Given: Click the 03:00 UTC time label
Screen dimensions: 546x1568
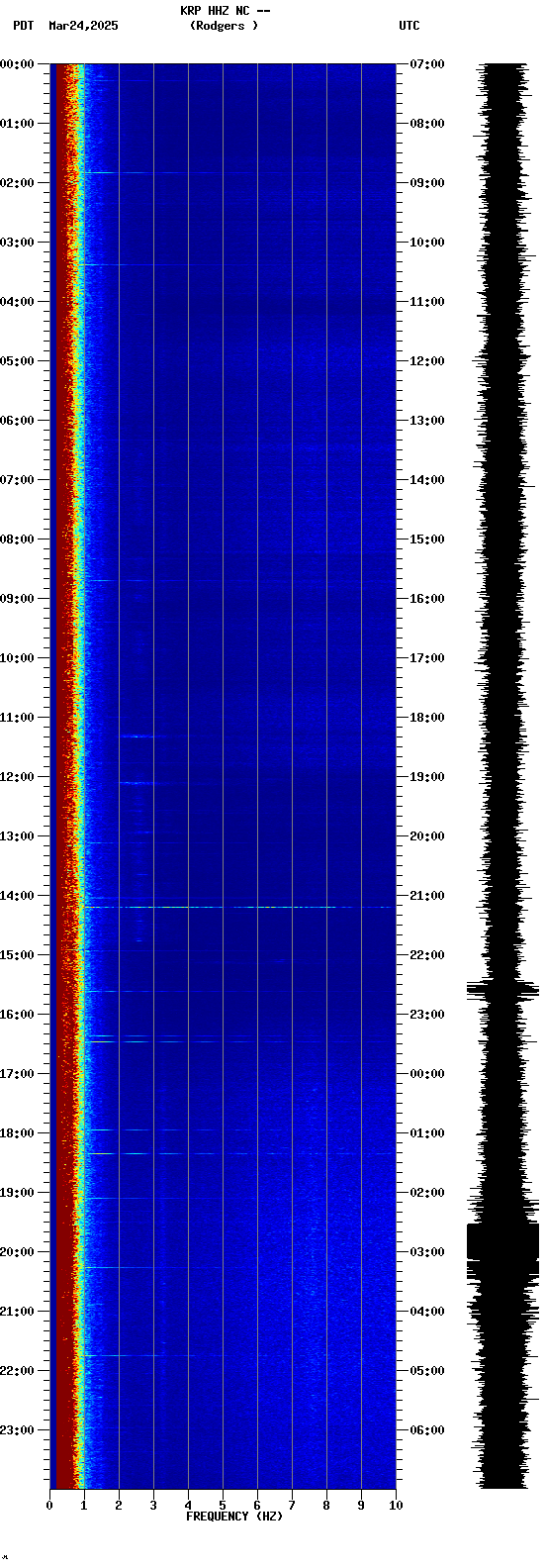Looking at the screenshot, I should (427, 1252).
